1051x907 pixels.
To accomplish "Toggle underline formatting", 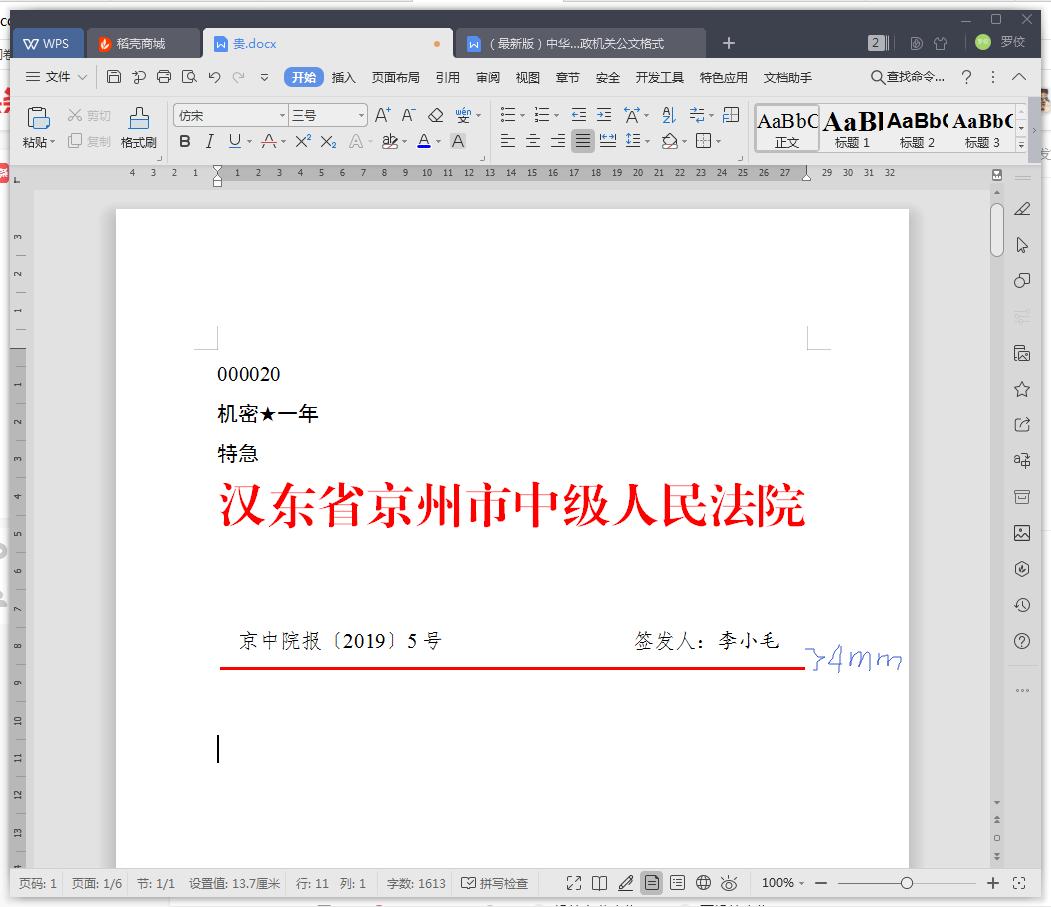I will 232,141.
